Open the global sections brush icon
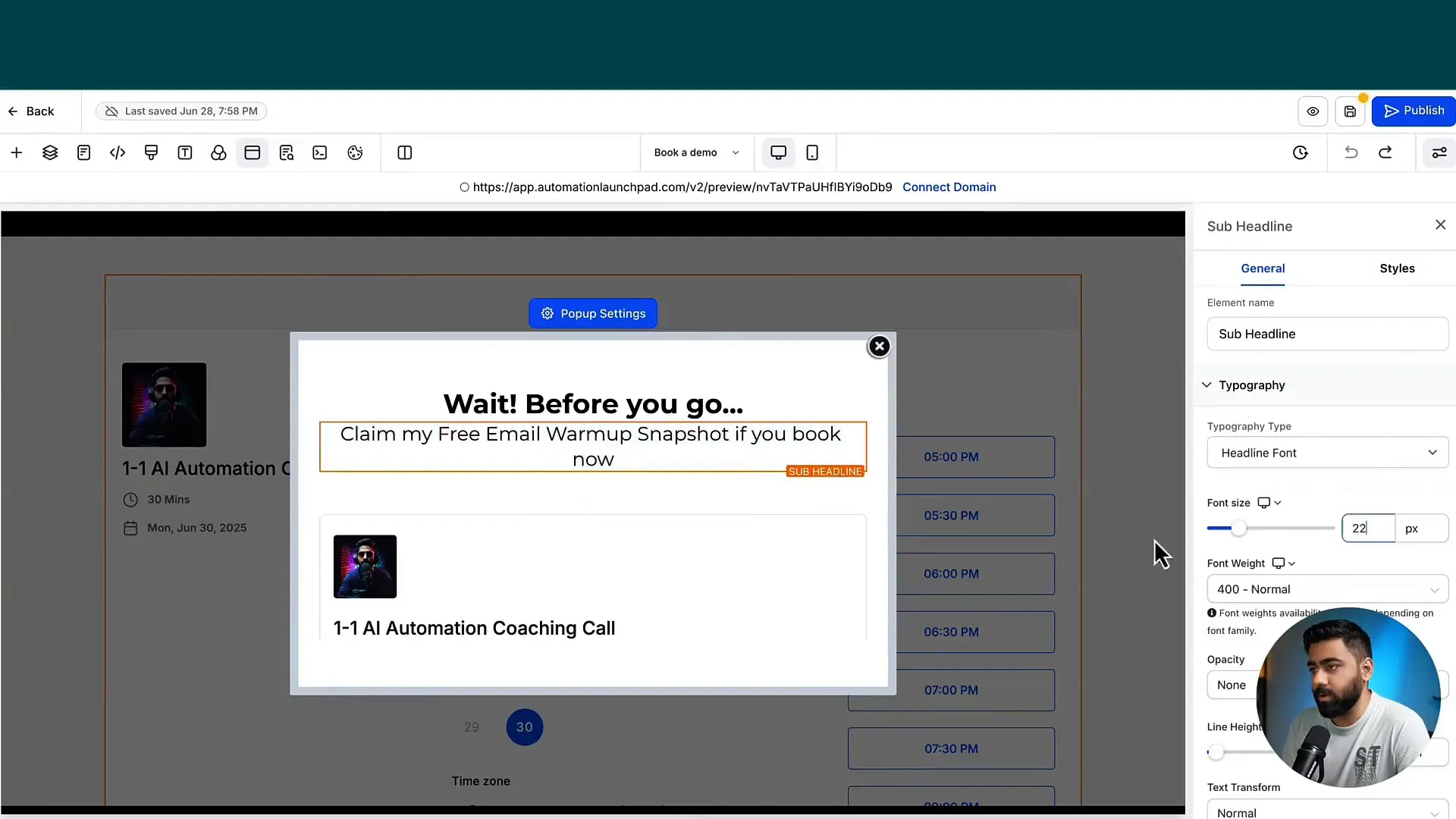Image resolution: width=1456 pixels, height=819 pixels. (151, 152)
